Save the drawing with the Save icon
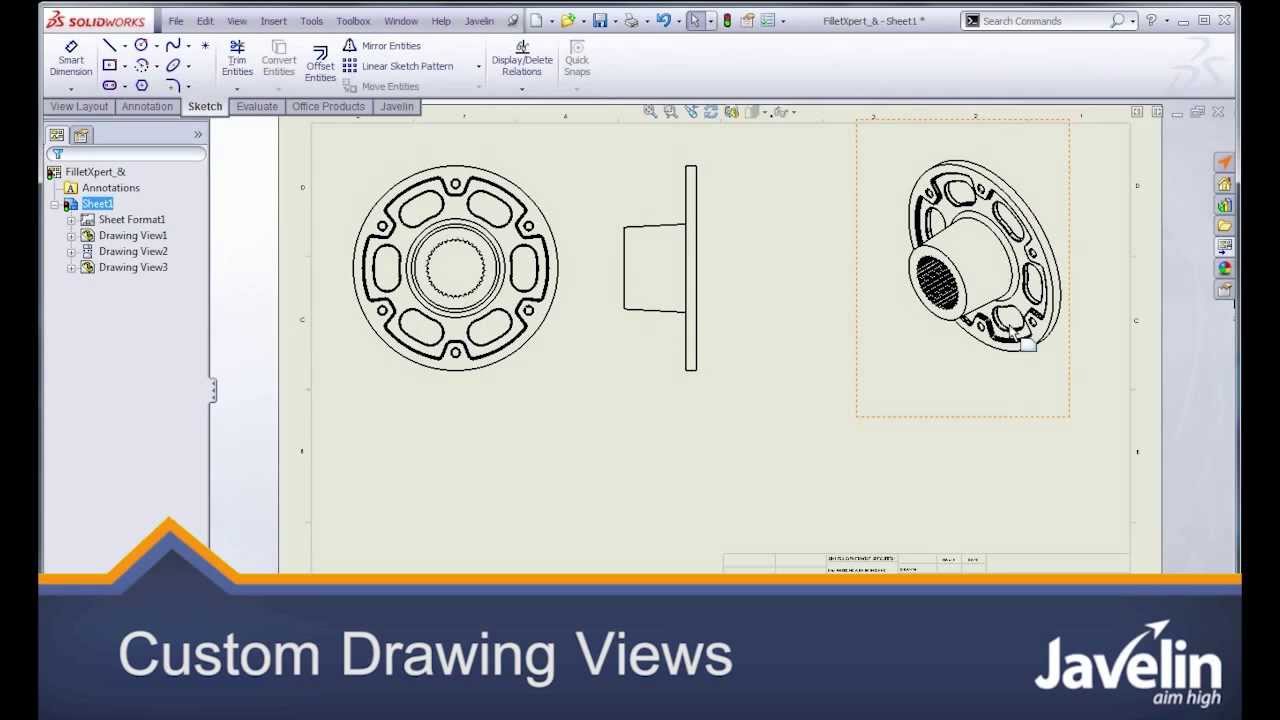The height and width of the screenshot is (720, 1280). 600,20
